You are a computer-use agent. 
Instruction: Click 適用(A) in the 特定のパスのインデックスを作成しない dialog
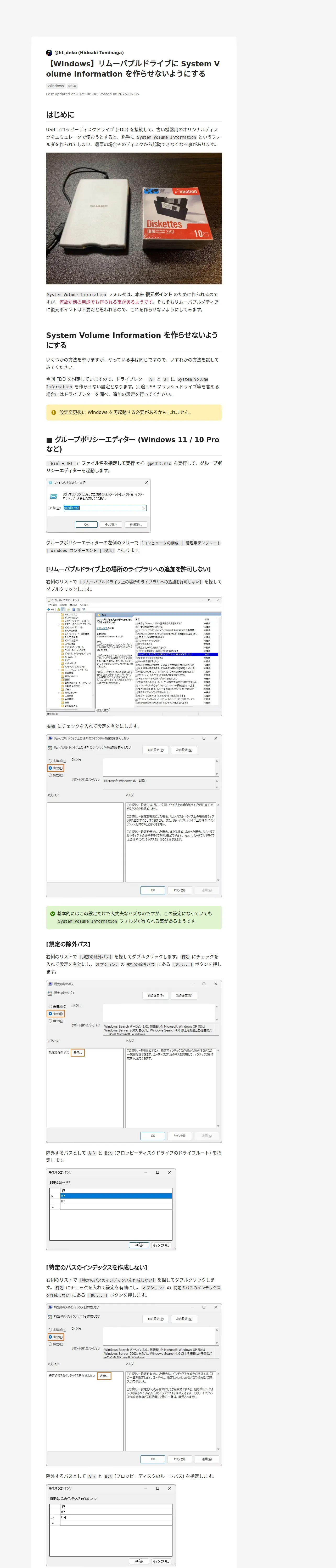(207, 1459)
